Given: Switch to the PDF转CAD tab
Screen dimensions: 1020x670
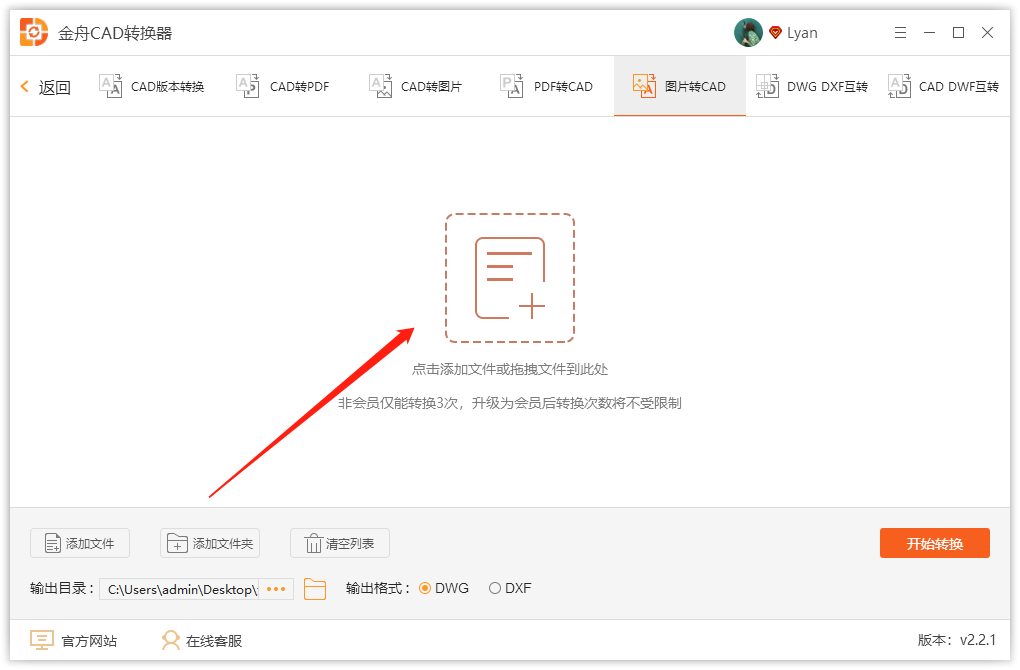Looking at the screenshot, I should click(x=546, y=86).
